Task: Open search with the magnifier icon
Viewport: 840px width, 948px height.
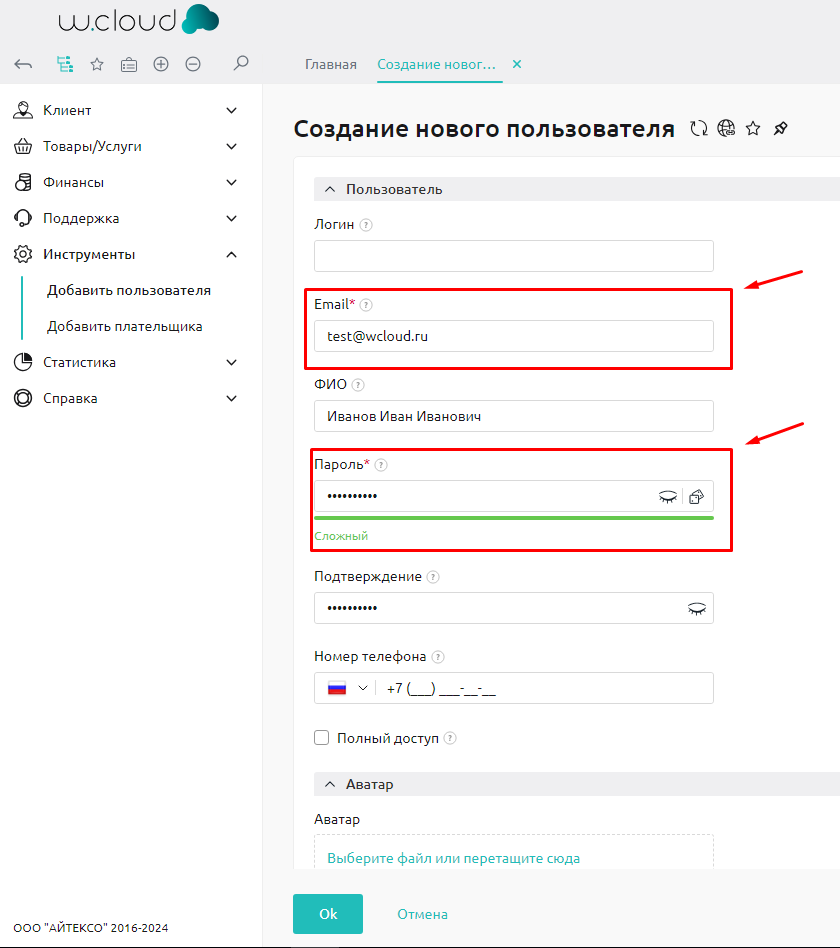Action: pyautogui.click(x=240, y=63)
